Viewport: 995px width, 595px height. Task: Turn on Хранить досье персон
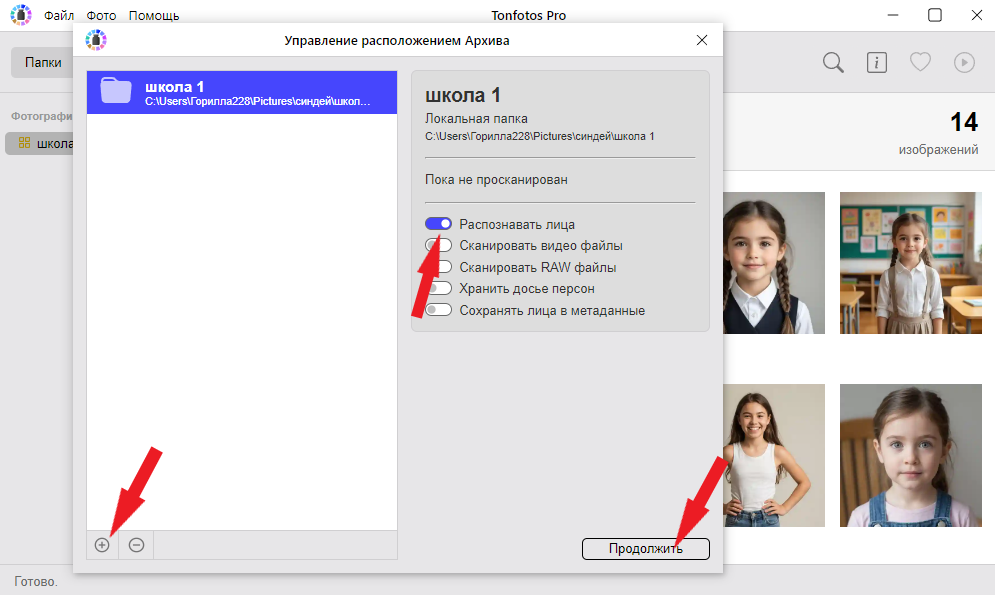pos(438,289)
